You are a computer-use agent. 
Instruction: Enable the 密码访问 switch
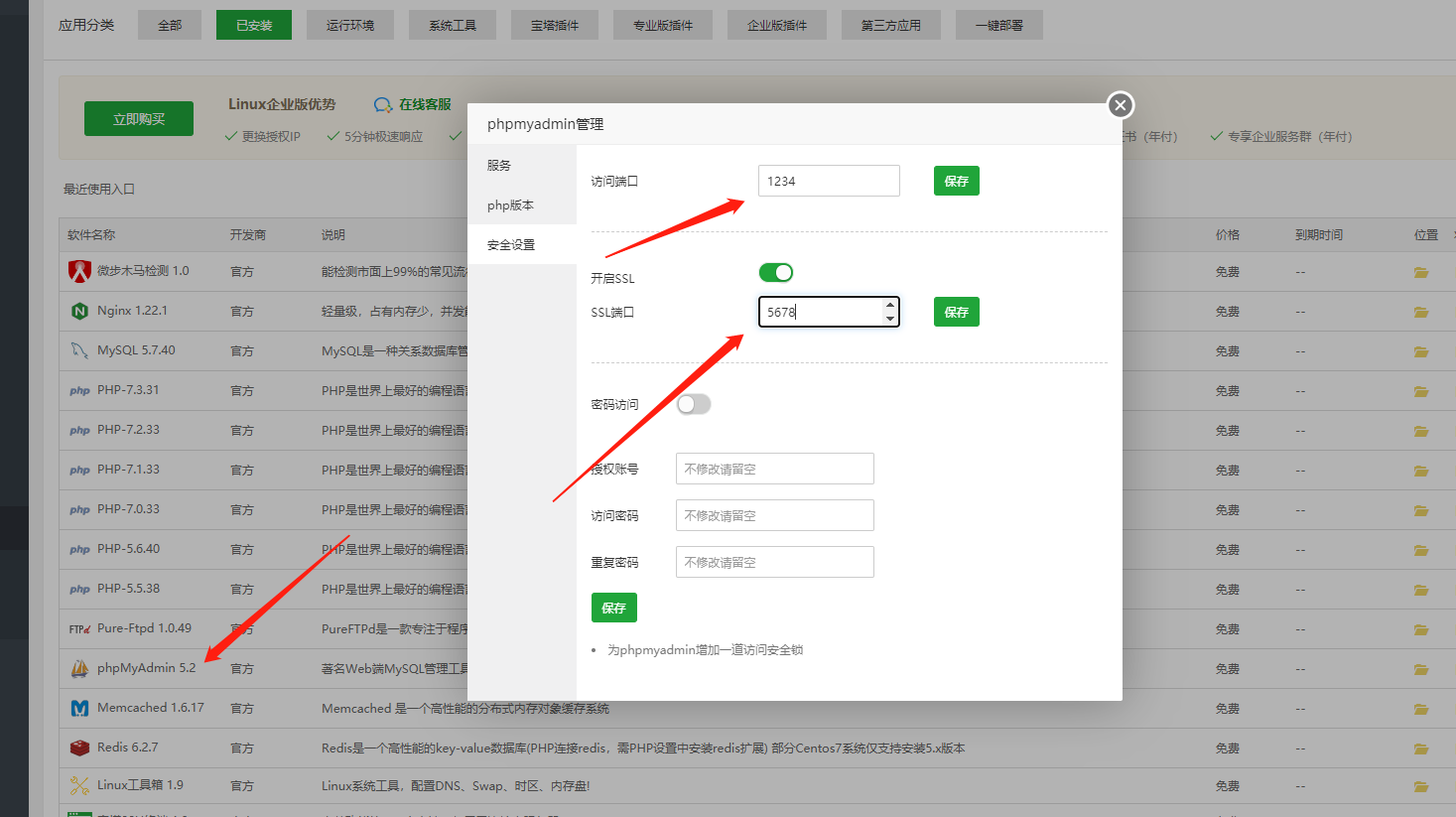tap(694, 404)
